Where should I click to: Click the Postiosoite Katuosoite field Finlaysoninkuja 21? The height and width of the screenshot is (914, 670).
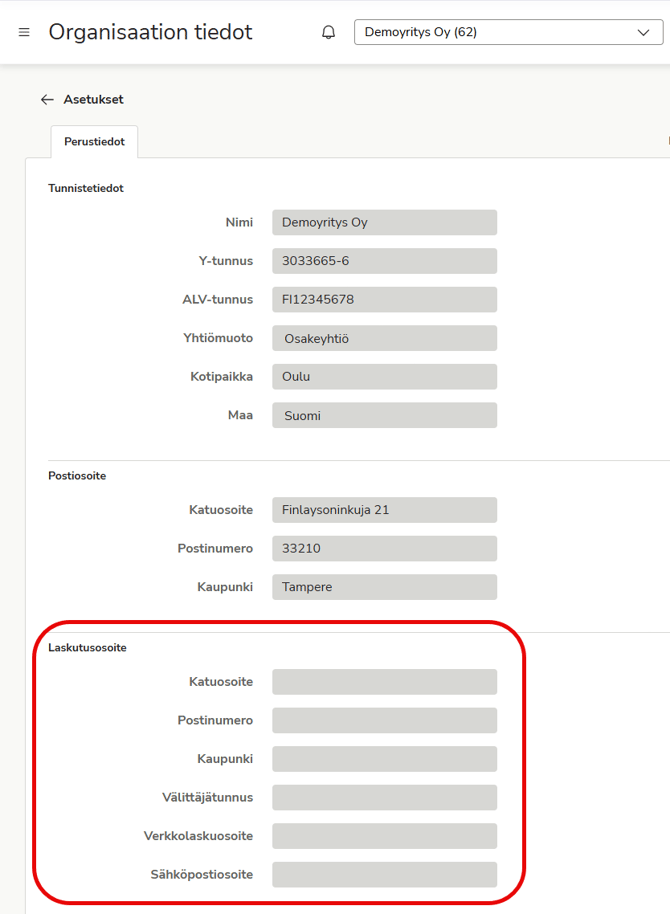tap(384, 510)
